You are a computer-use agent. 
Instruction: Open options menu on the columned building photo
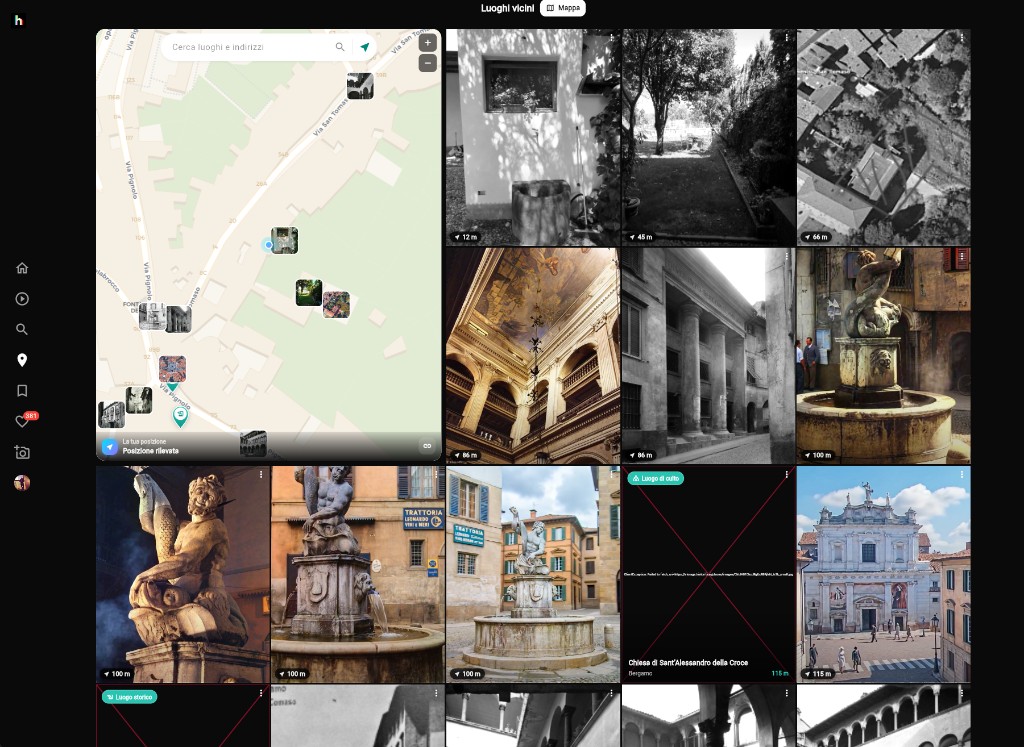[x=786, y=257]
